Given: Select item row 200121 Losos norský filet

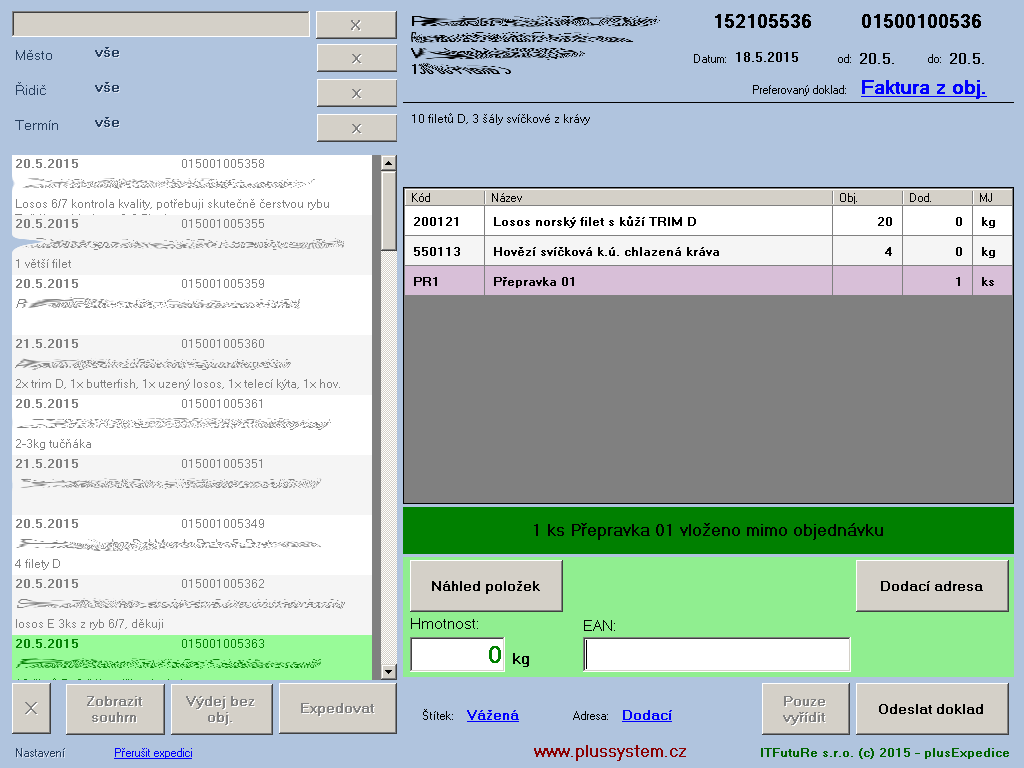Looking at the screenshot, I should 709,221.
